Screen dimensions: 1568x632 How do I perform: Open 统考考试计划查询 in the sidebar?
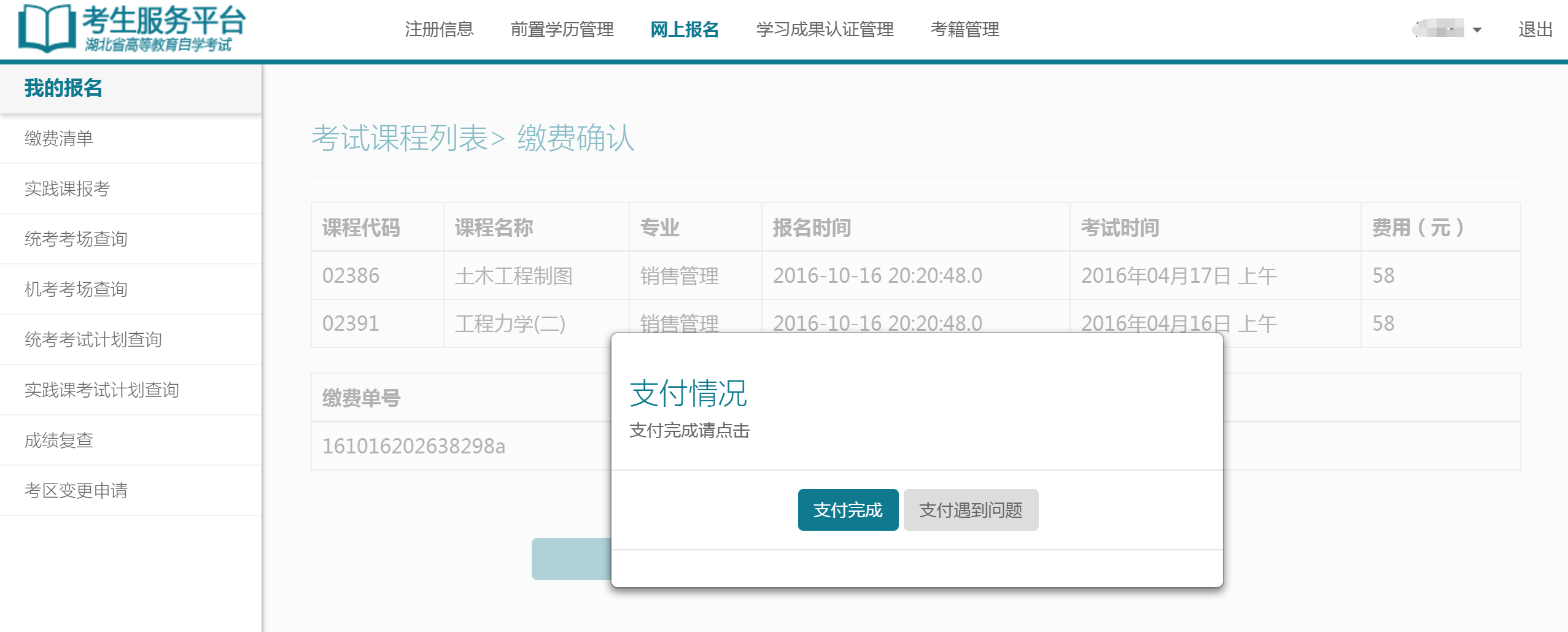(x=93, y=340)
